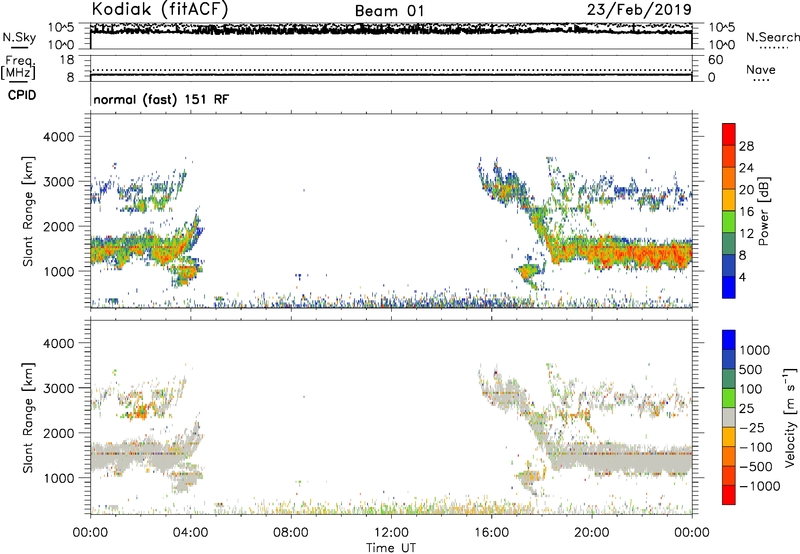Click the 'CPID' label
Screen dimensions: 800x554
coord(22,95)
